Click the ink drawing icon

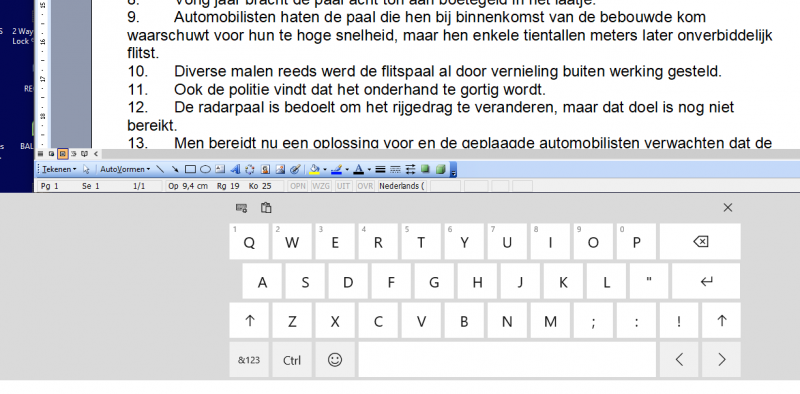(295, 169)
